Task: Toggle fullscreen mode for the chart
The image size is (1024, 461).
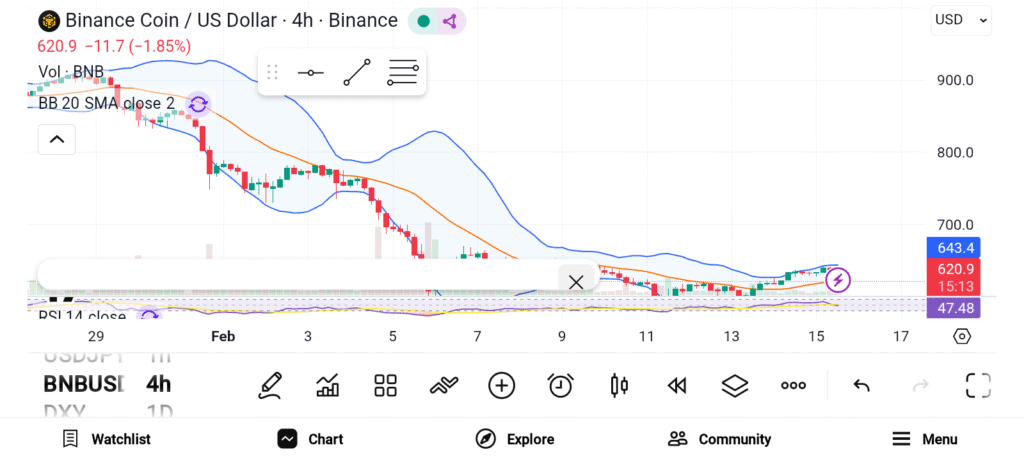Action: [978, 385]
